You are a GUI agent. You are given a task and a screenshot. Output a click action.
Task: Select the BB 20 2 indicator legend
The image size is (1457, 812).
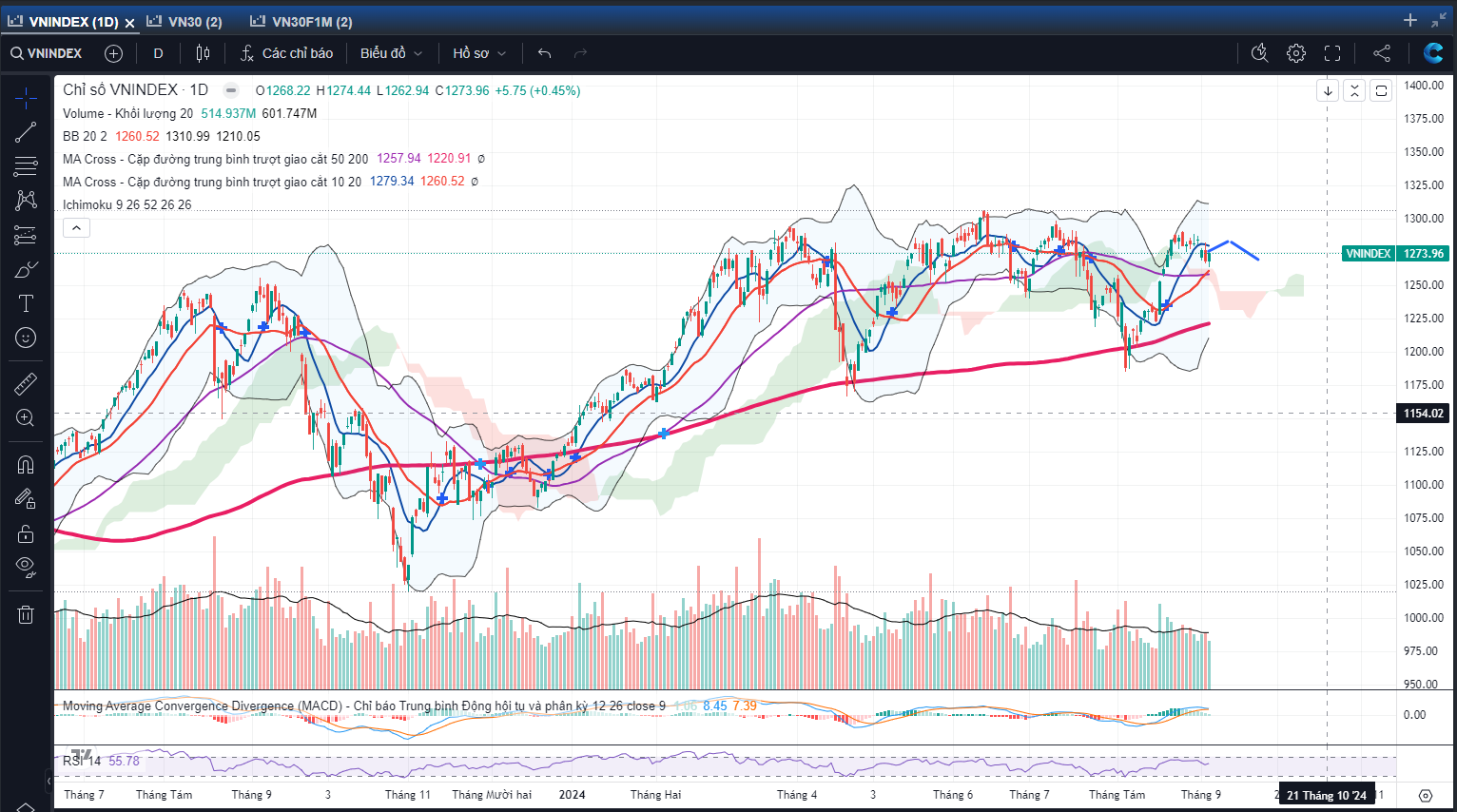click(85, 136)
